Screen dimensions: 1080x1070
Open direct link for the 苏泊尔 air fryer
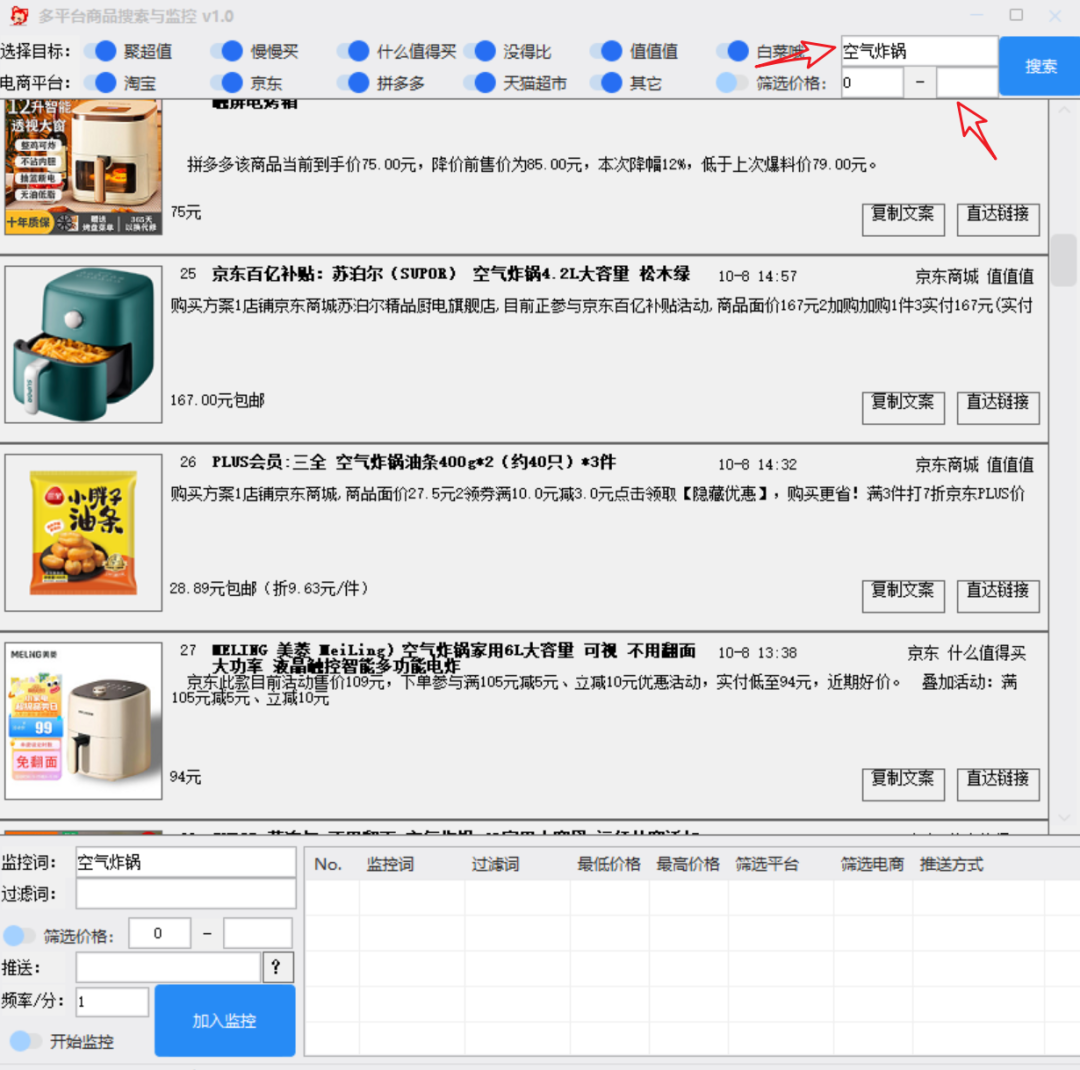tap(998, 408)
